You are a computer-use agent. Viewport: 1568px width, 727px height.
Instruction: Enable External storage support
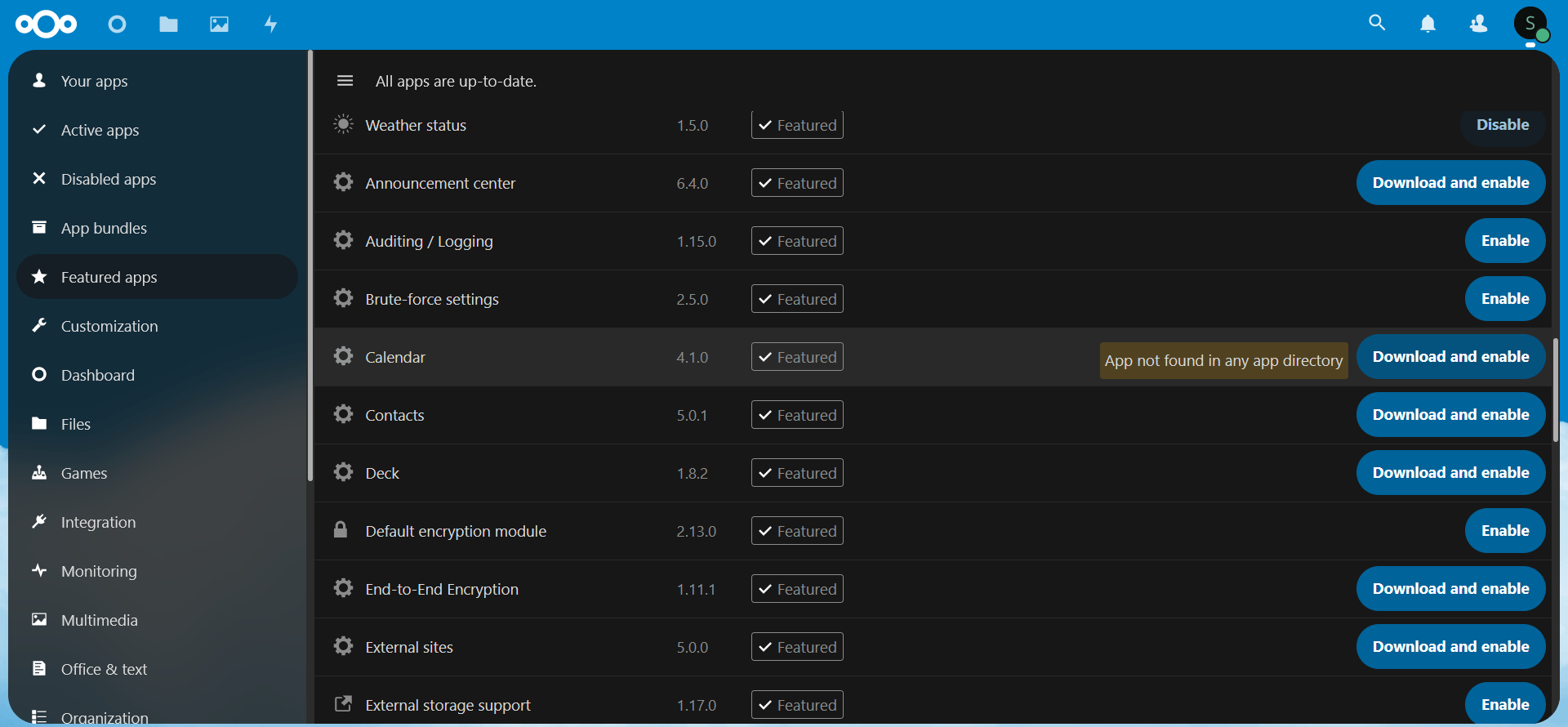tap(1505, 704)
